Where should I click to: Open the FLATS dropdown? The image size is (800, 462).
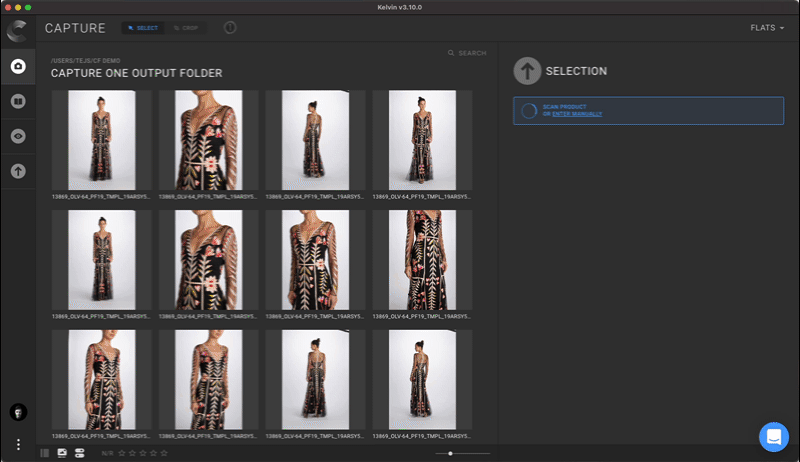[767, 28]
